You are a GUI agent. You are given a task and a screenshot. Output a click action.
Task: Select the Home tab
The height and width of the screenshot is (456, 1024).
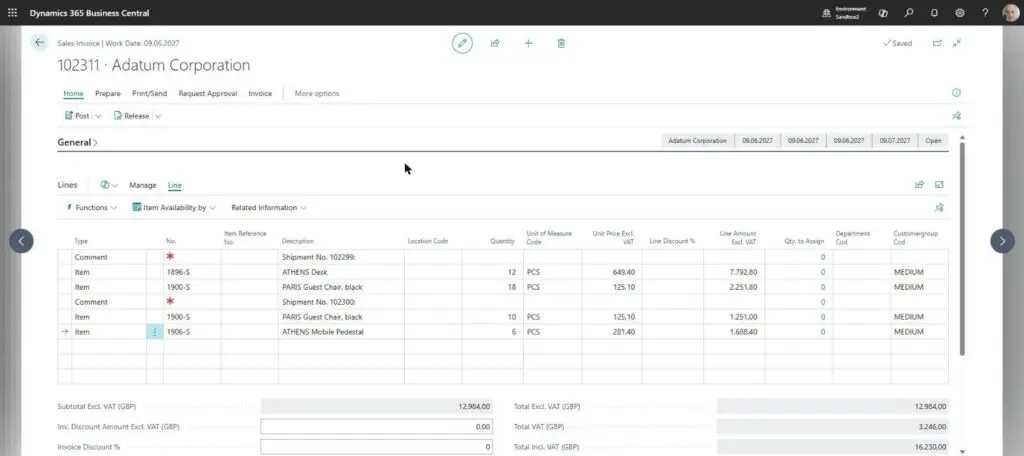[x=73, y=93]
